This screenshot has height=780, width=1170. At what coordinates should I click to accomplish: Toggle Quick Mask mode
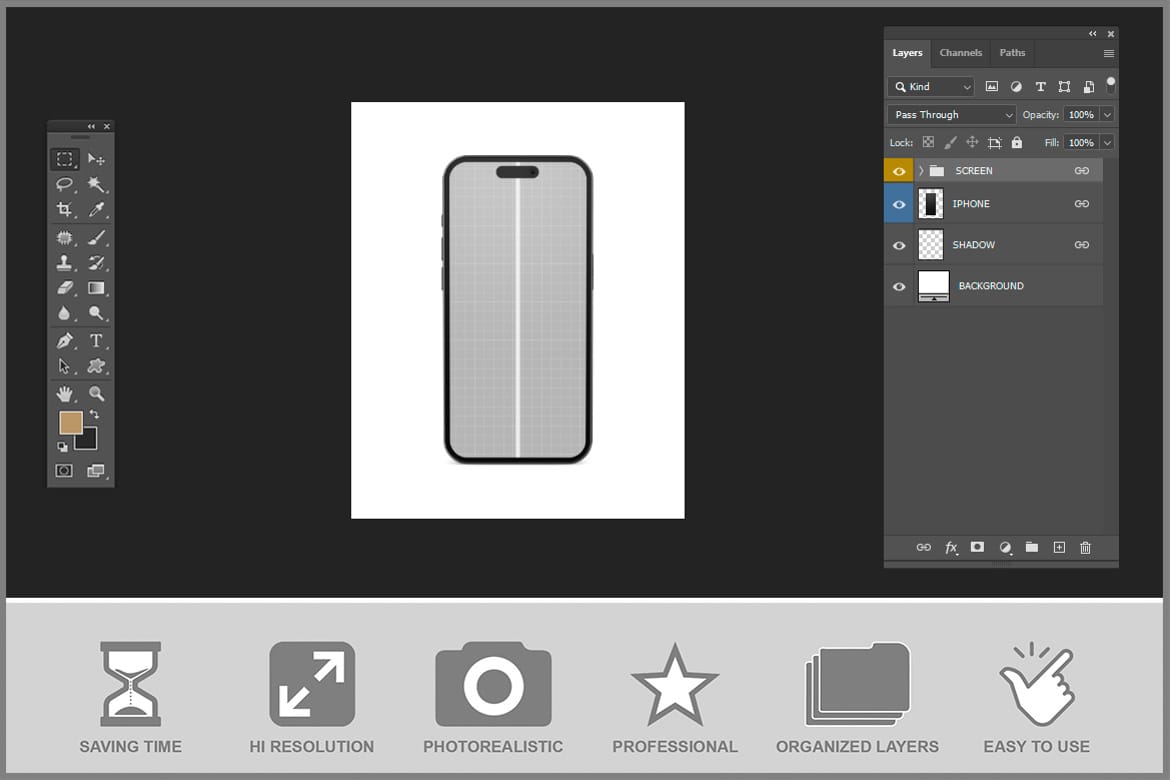click(65, 470)
